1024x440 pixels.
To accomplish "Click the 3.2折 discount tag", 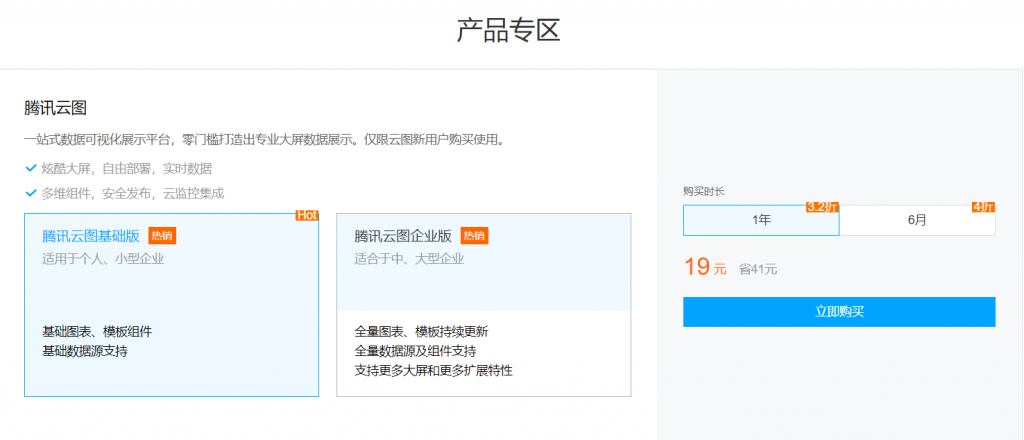I will [x=823, y=208].
